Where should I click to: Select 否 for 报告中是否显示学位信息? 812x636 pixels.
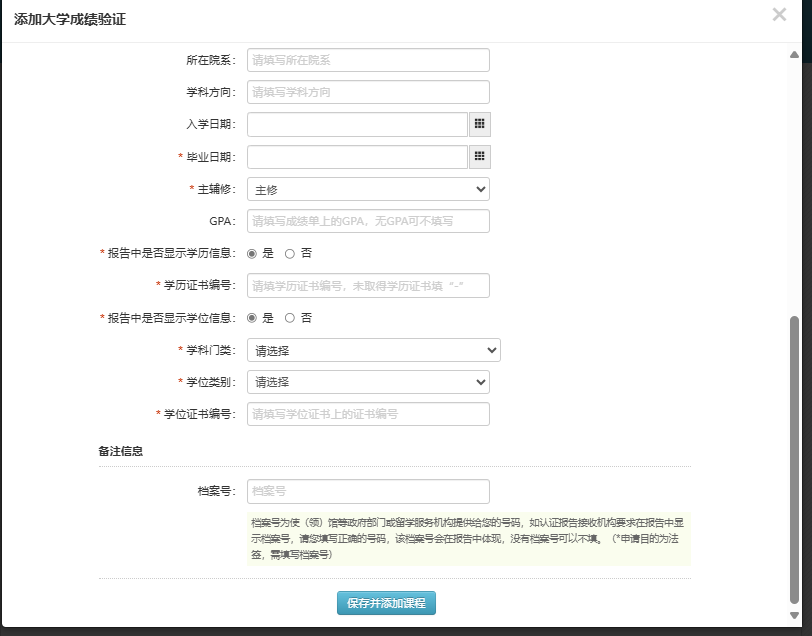290,318
